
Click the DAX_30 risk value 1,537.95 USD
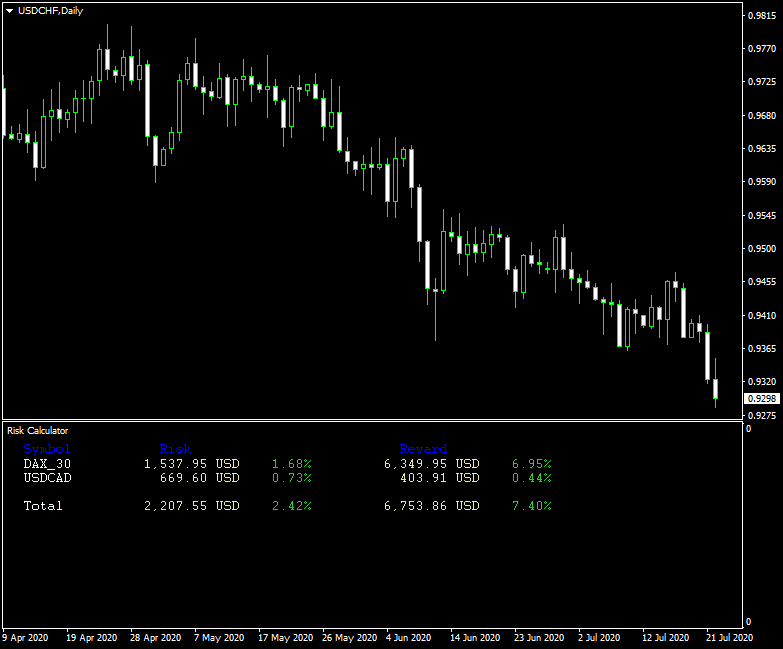point(191,464)
